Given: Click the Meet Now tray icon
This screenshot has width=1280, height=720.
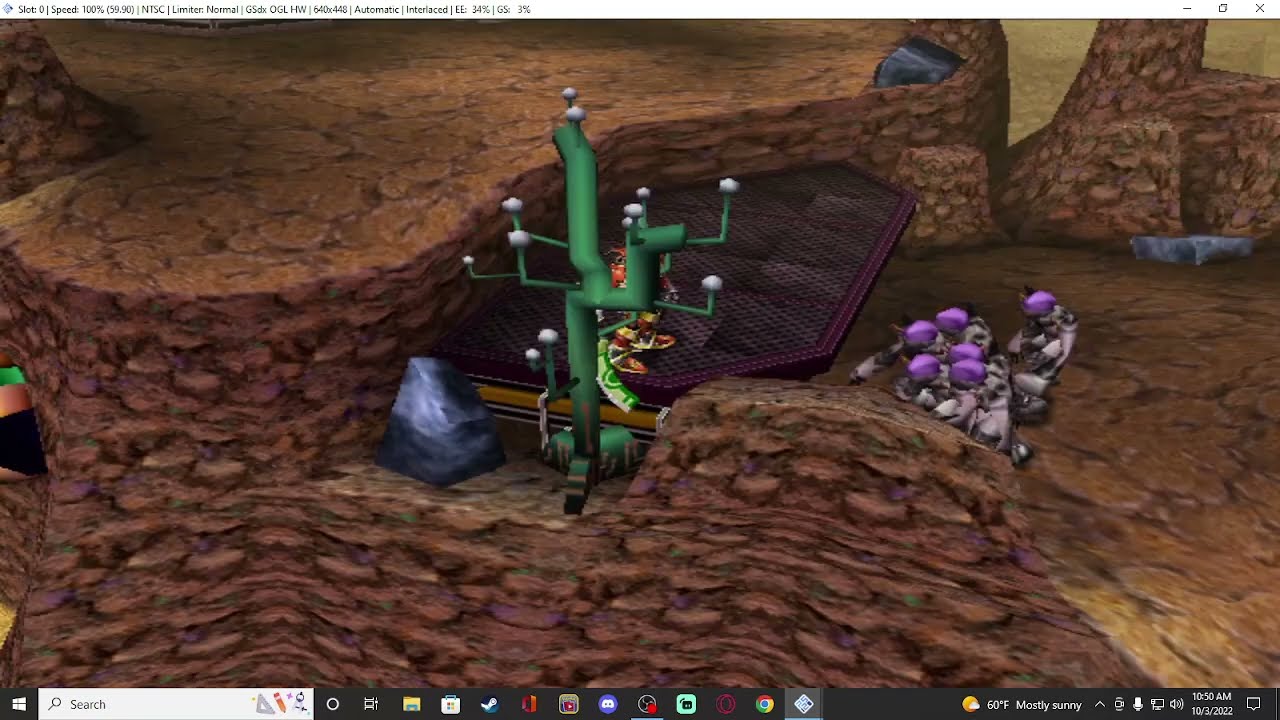Looking at the screenshot, I should click(x=1119, y=704).
